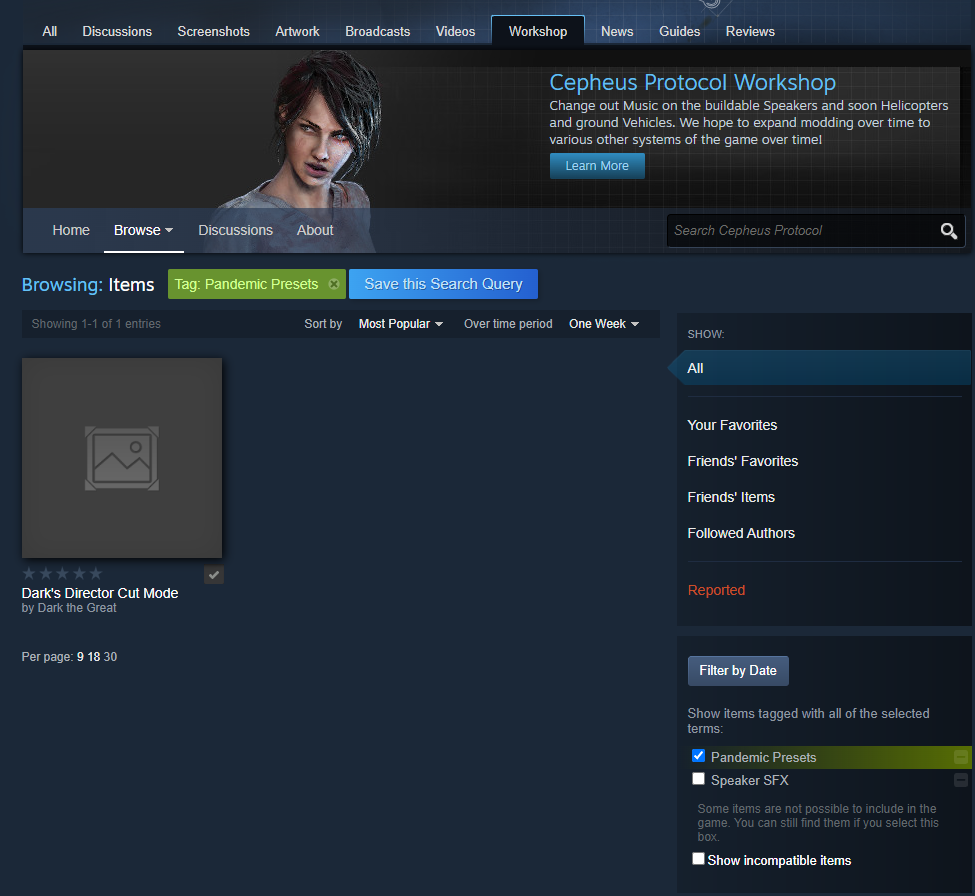
Task: Show Friends' Items
Action: [x=731, y=497]
